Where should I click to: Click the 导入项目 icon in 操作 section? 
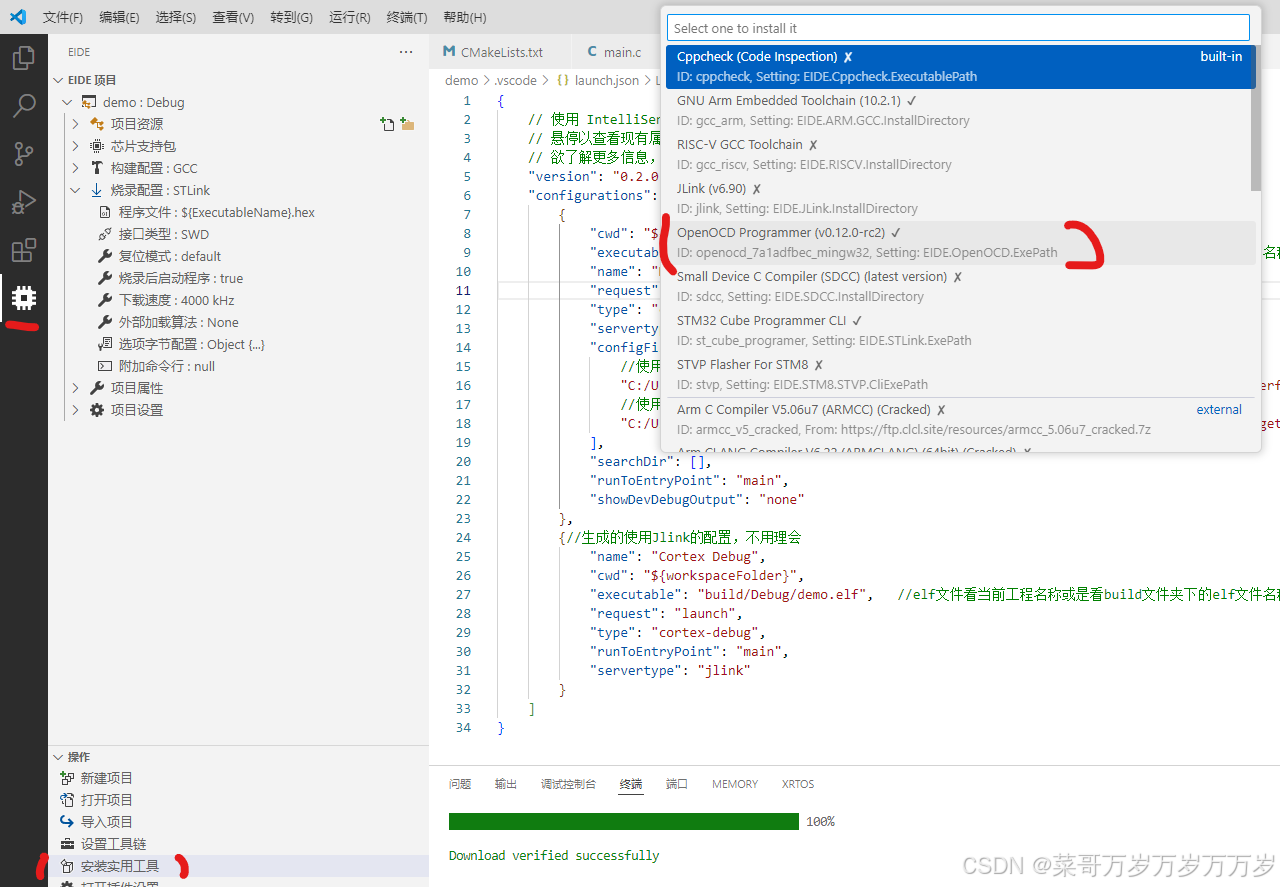(x=67, y=822)
